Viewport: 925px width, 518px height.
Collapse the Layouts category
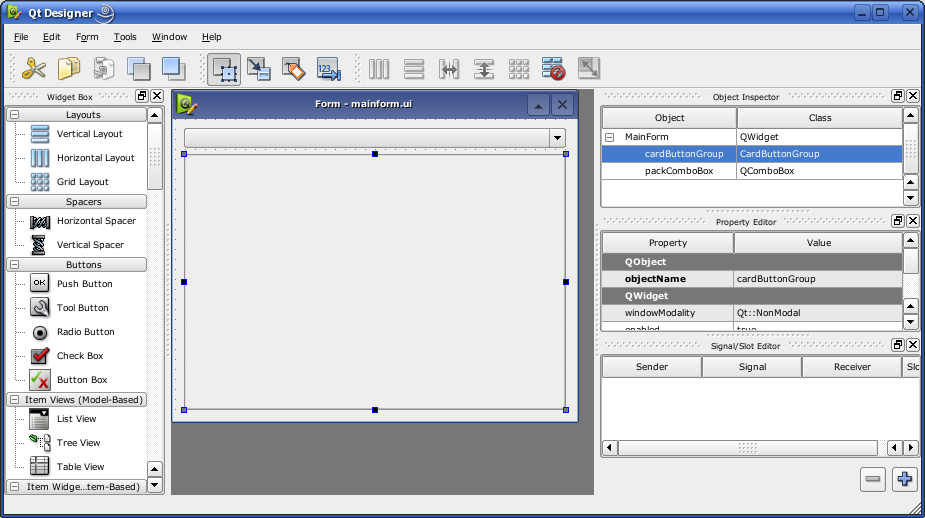[x=15, y=114]
